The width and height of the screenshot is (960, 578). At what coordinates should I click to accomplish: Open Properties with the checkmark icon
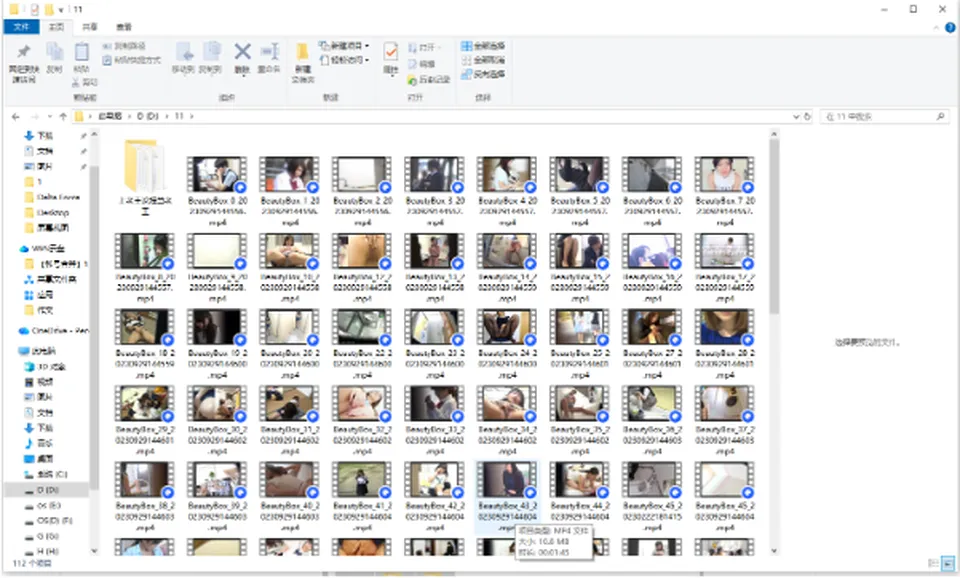click(x=391, y=58)
